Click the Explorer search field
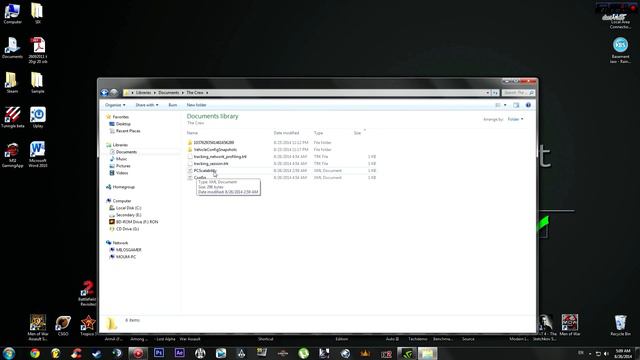The height and width of the screenshot is (360, 640). 518,93
